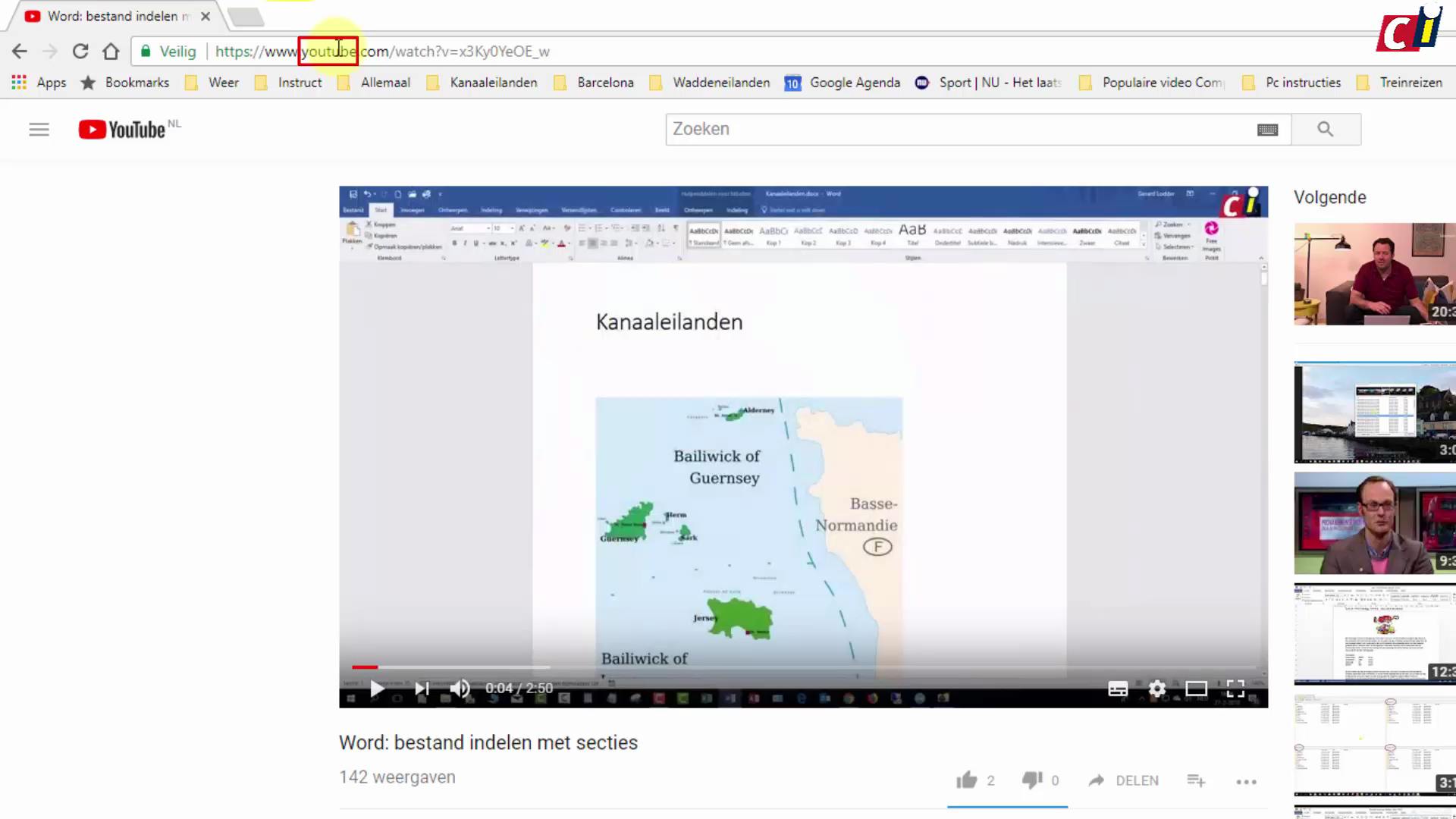Click the Veilig secure site indicator
The width and height of the screenshot is (1456, 819).
point(168,52)
